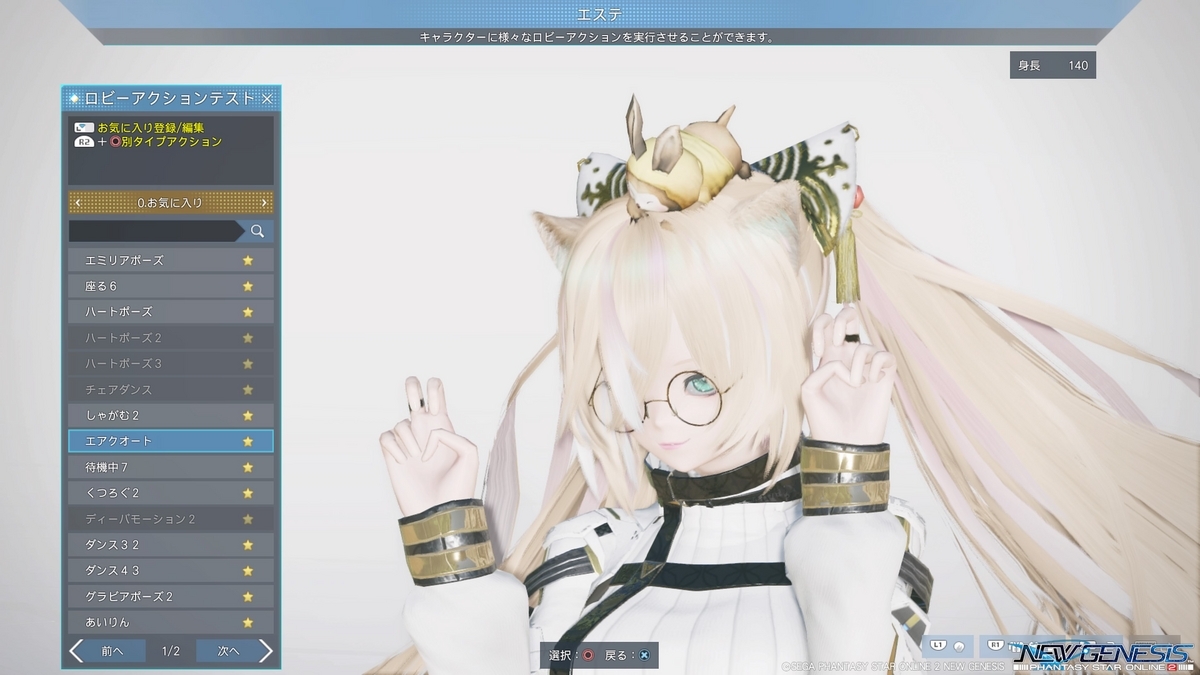The width and height of the screenshot is (1200, 675).
Task: Select チェアダンス action
Action: [x=171, y=390]
